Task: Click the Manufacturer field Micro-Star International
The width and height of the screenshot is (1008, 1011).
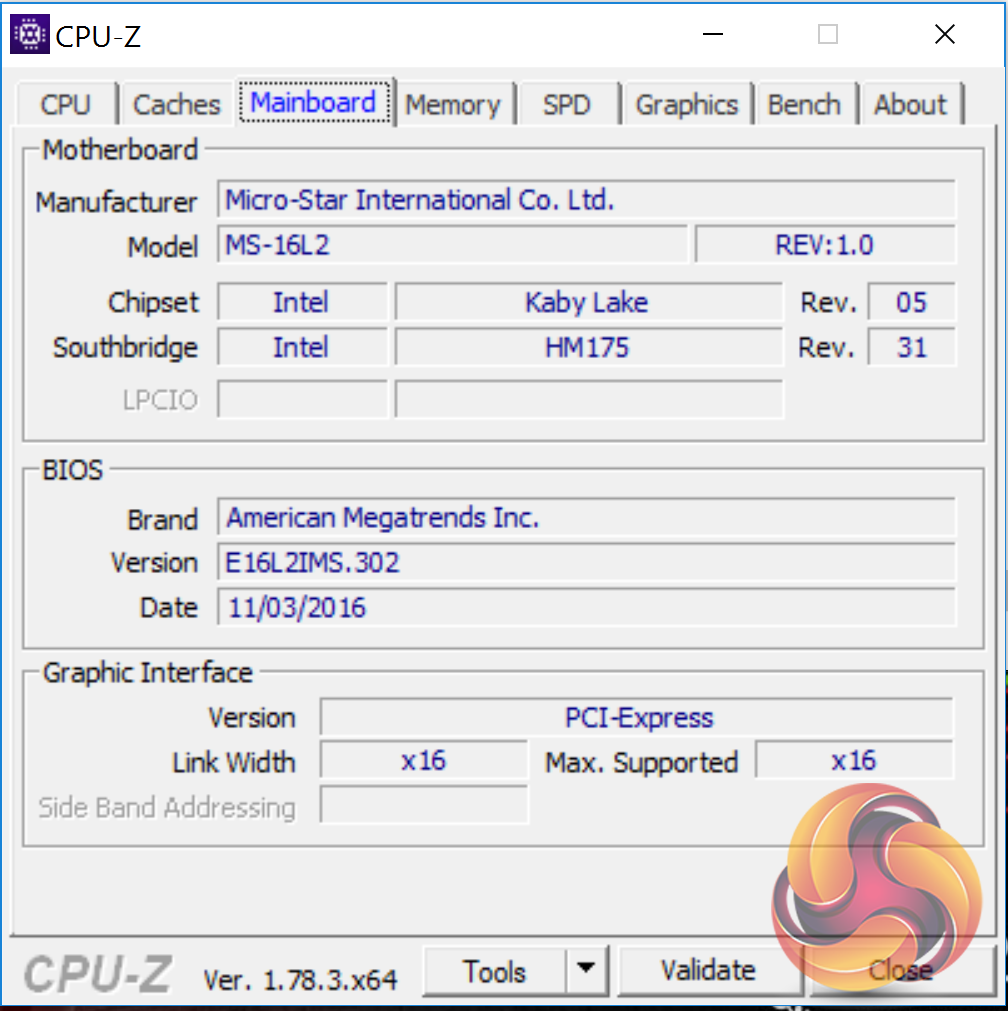Action: click(x=586, y=200)
